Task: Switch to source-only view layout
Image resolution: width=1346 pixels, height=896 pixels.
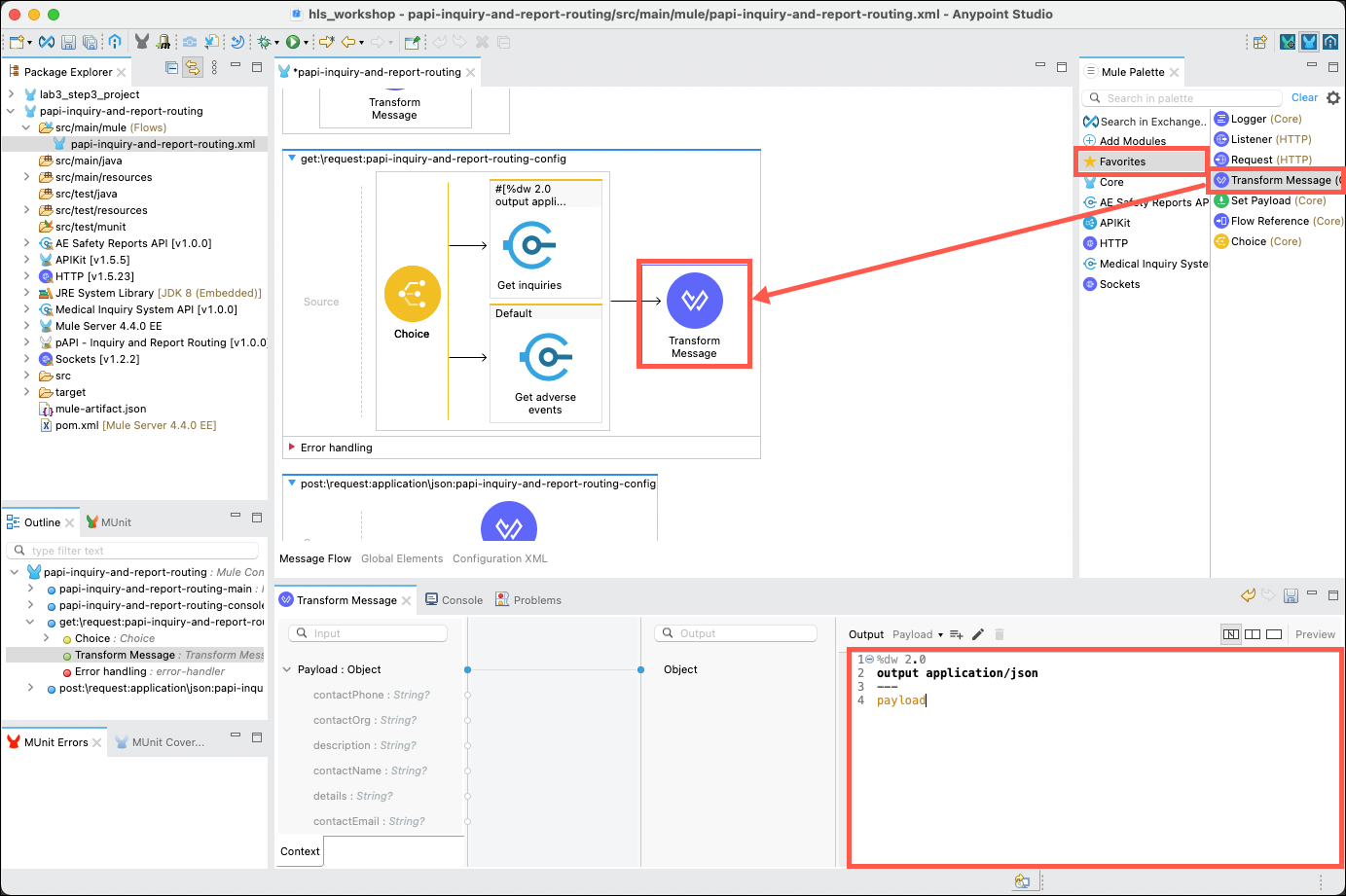Action: pyautogui.click(x=1274, y=634)
